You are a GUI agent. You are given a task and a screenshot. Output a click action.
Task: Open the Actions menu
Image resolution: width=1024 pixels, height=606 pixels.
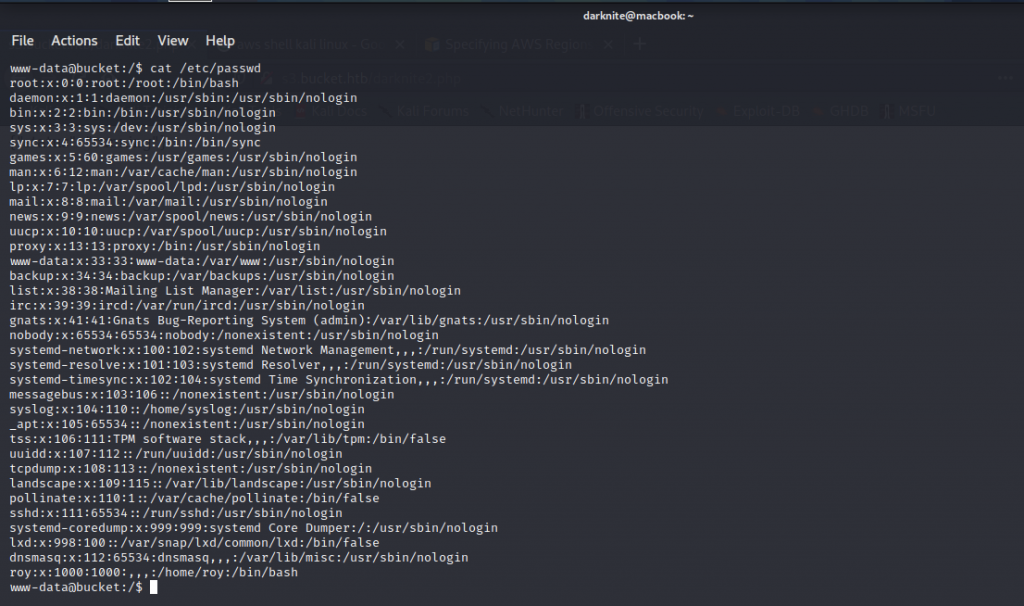(74, 41)
